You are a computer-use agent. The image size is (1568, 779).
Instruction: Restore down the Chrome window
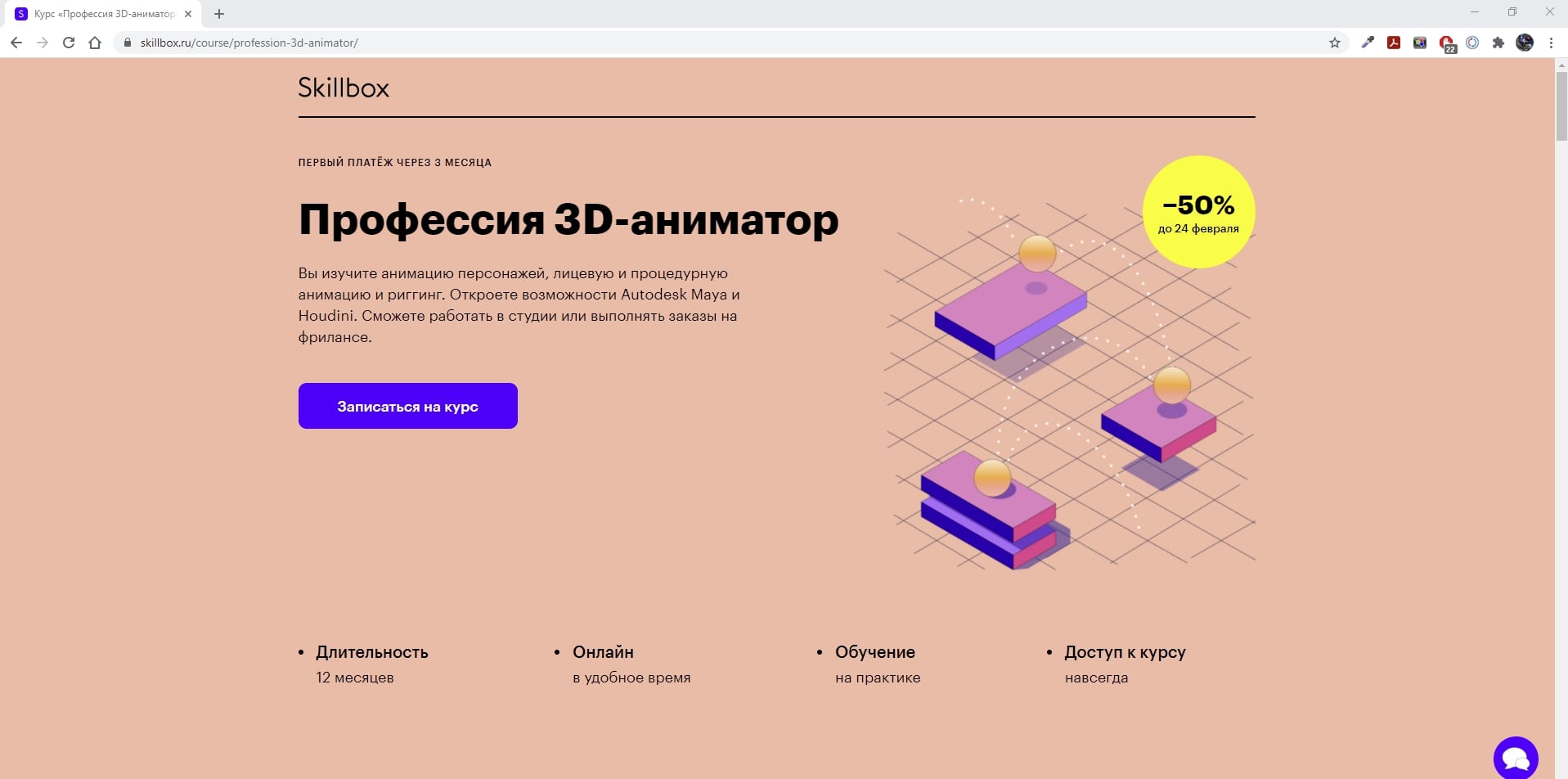pyautogui.click(x=1512, y=12)
